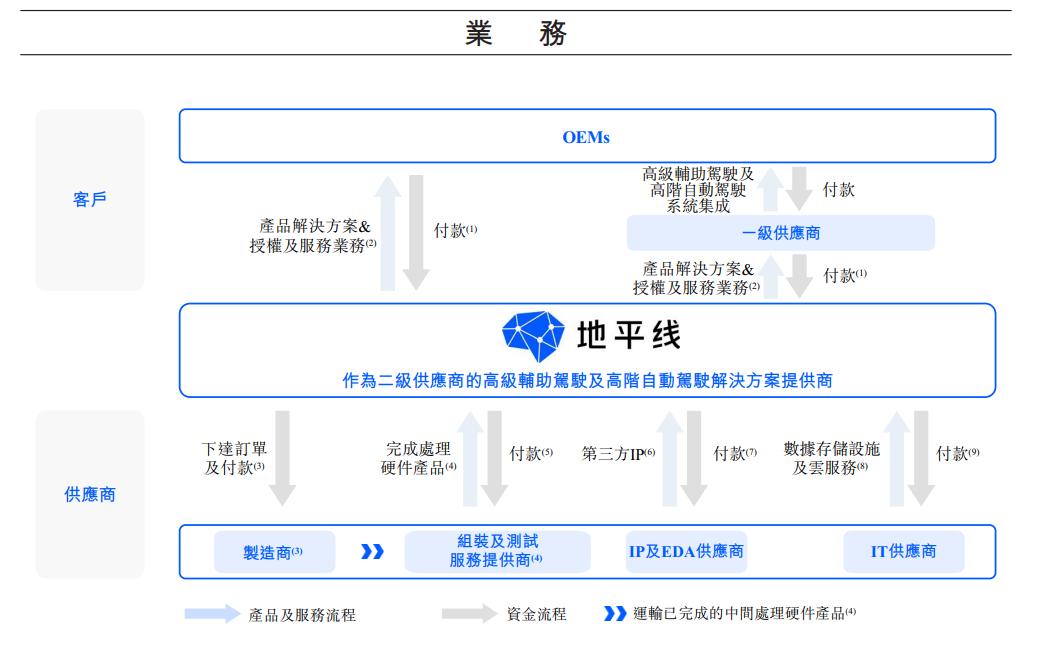Click the 數據存儲設施及雲服務 label

coord(831,458)
